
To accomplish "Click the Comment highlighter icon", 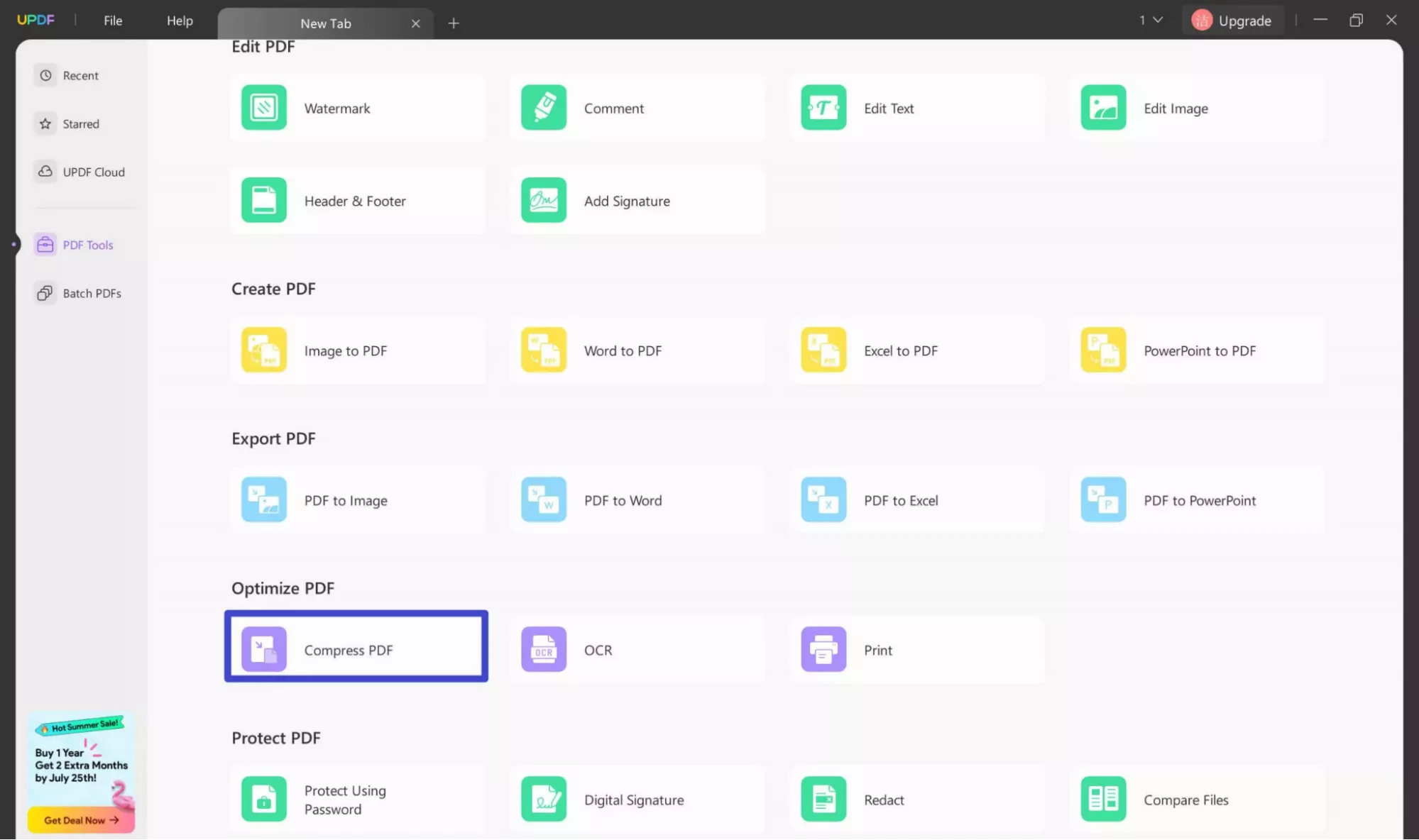I will [544, 108].
